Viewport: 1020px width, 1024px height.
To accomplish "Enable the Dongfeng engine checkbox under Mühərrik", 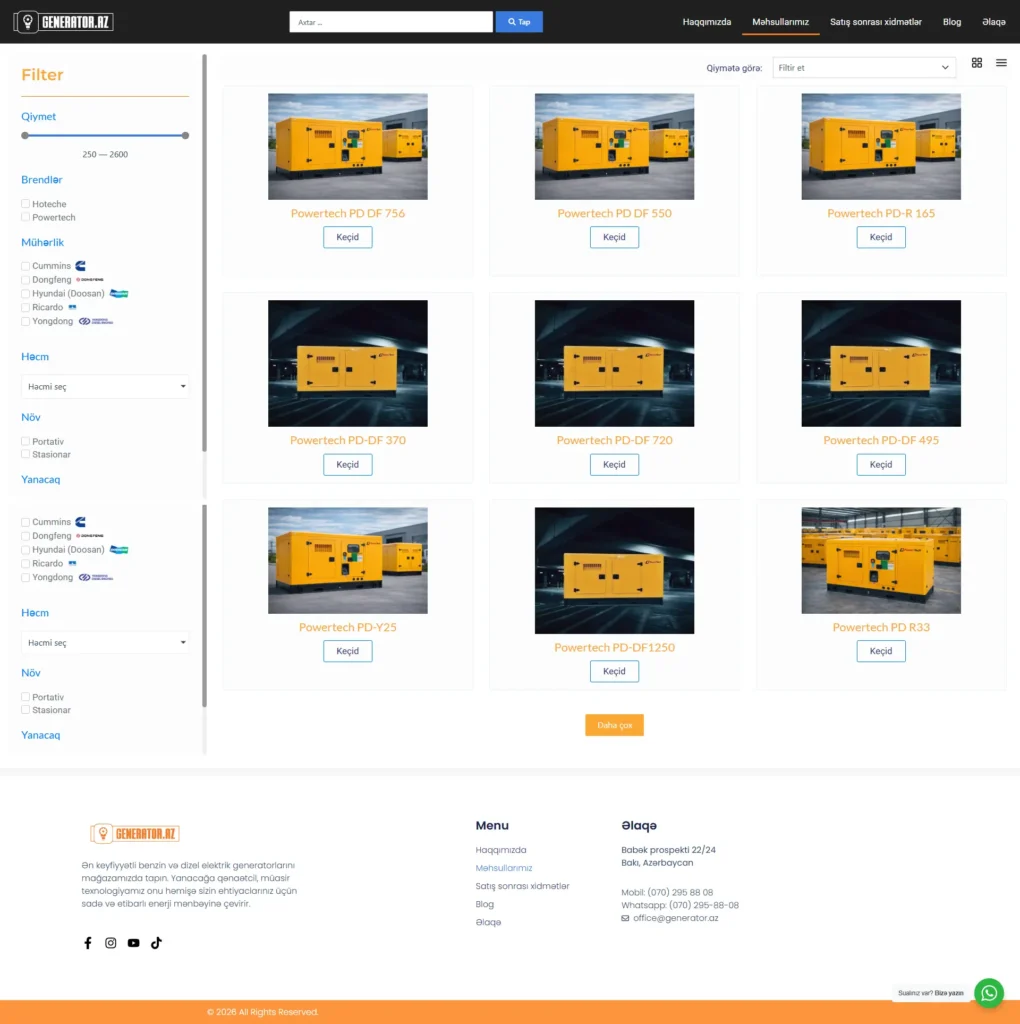I will tap(25, 280).
